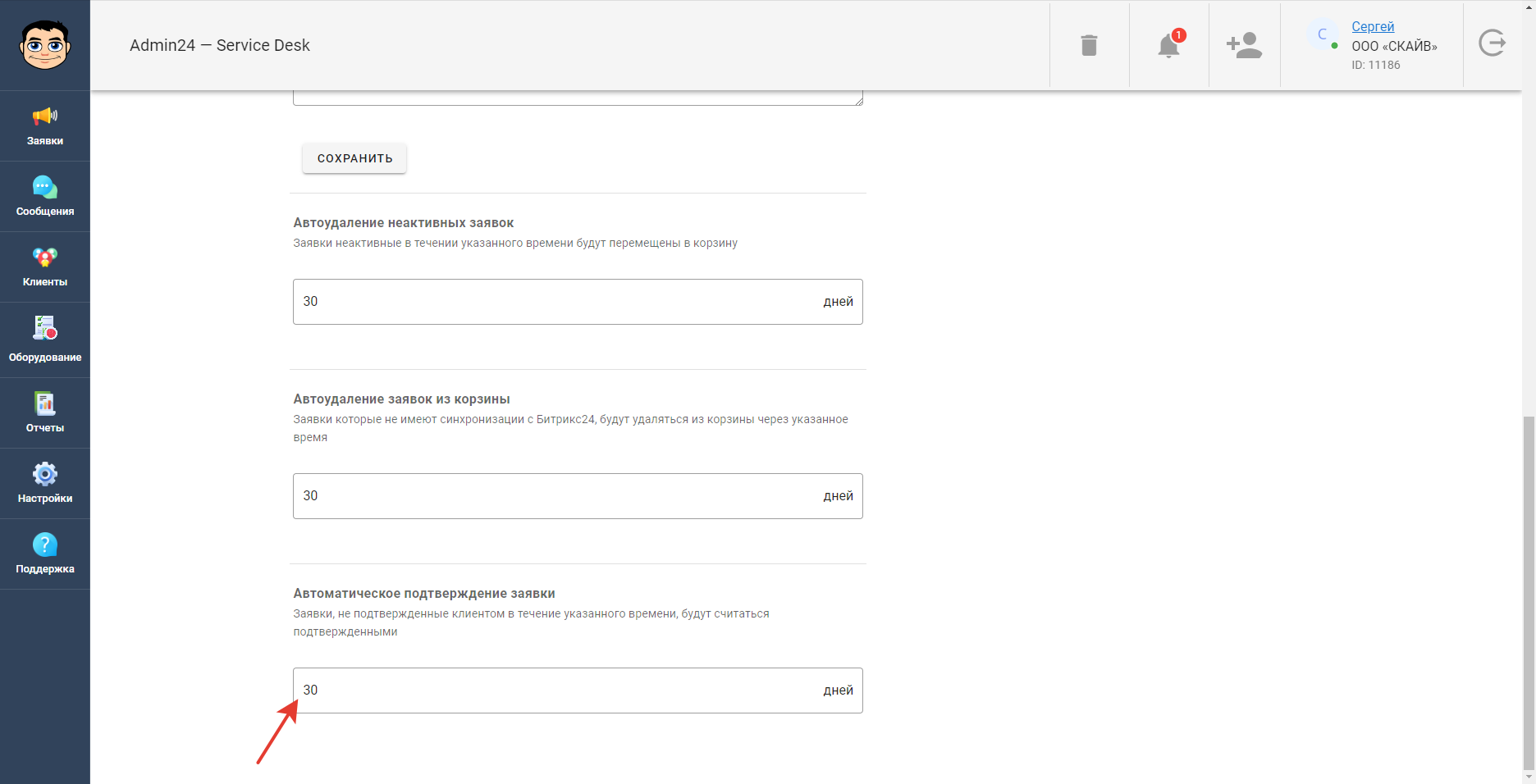Click the logout arrow icon
Viewport: 1536px width, 784px height.
point(1493,43)
